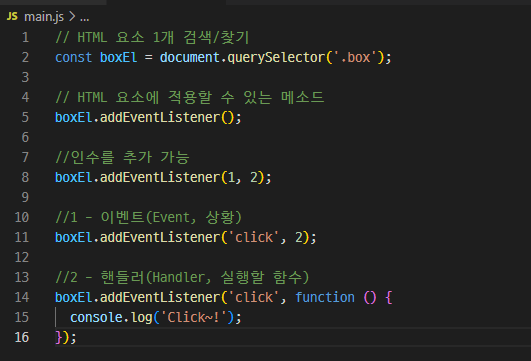
Task: Click line number 5 in gutter
Action: tap(25, 117)
